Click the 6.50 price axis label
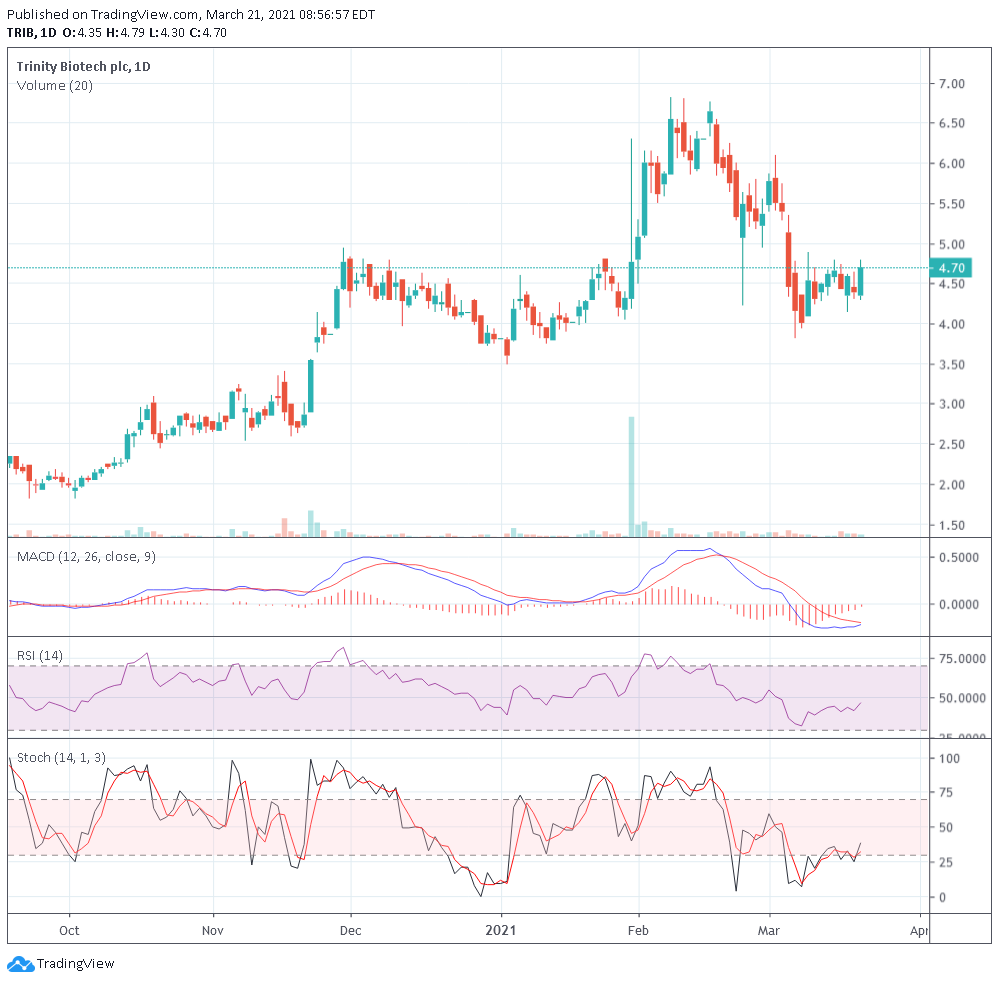The width and height of the screenshot is (999, 984). pyautogui.click(x=951, y=123)
